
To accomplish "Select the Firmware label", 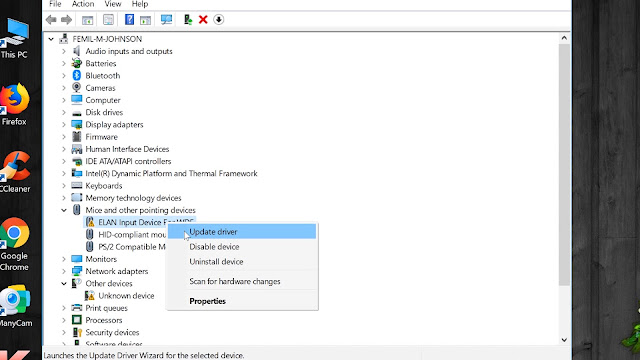I will tap(101, 137).
